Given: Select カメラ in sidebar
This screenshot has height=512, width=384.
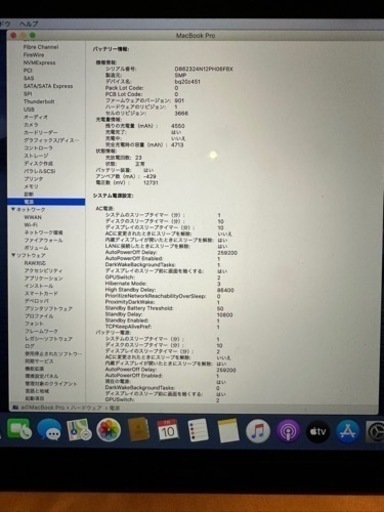Looking at the screenshot, I should pyautogui.click(x=31, y=125).
